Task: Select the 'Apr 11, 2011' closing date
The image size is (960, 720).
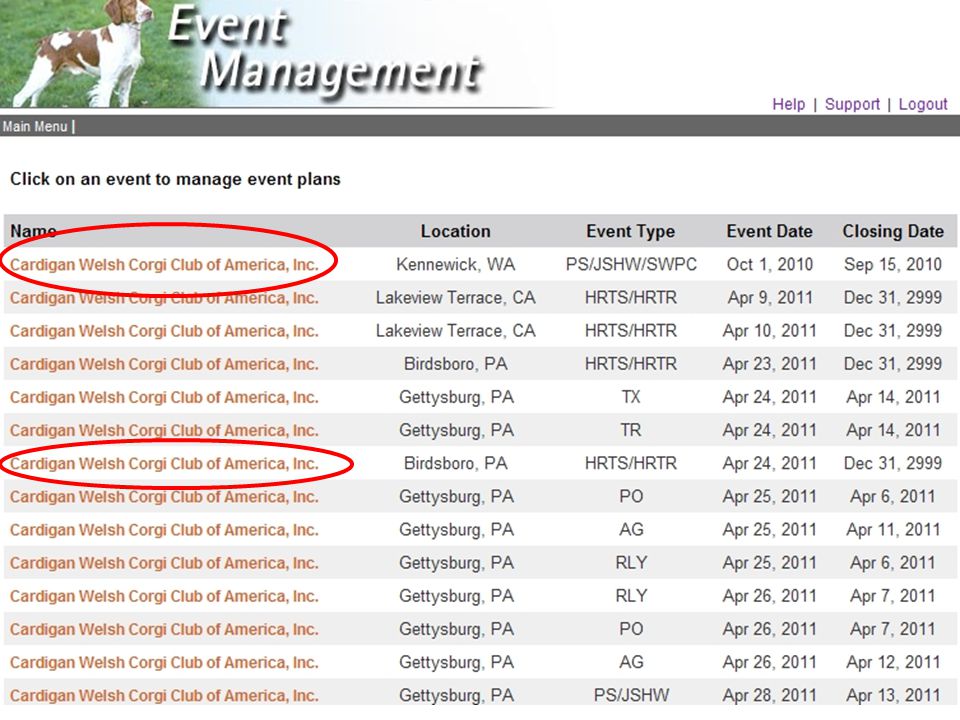Action: point(893,529)
